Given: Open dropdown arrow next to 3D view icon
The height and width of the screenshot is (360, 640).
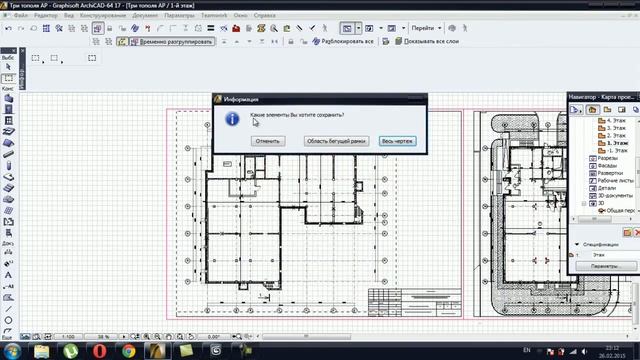Looking at the screenshot, I should point(403,29).
